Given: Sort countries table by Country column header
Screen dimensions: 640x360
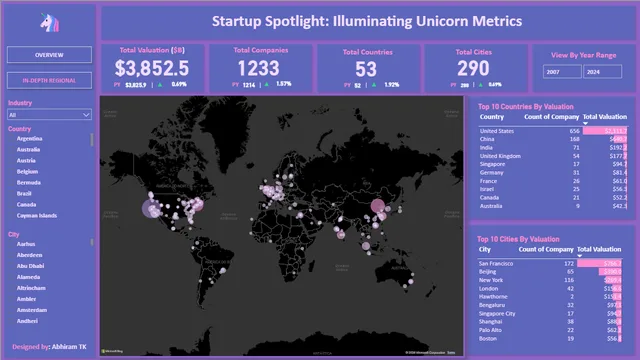Looking at the screenshot, I should coord(491,117).
